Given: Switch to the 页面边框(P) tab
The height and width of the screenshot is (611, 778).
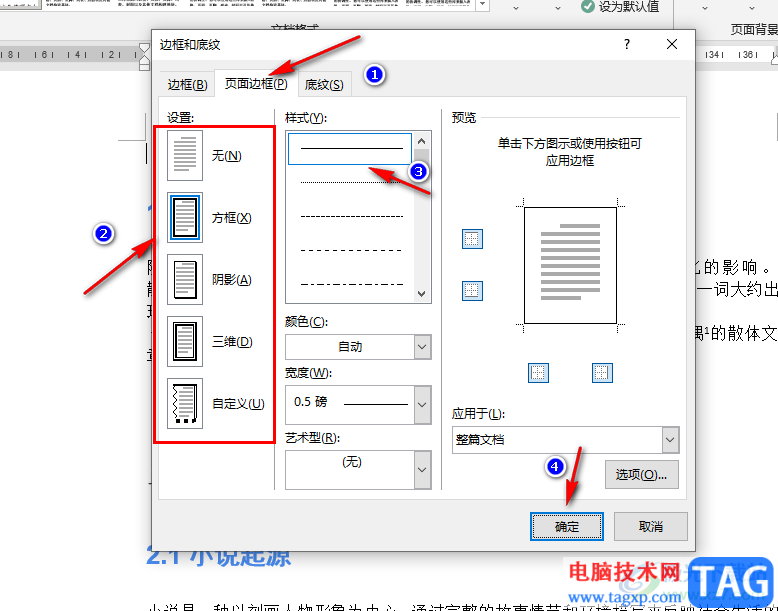Looking at the screenshot, I should (256, 83).
